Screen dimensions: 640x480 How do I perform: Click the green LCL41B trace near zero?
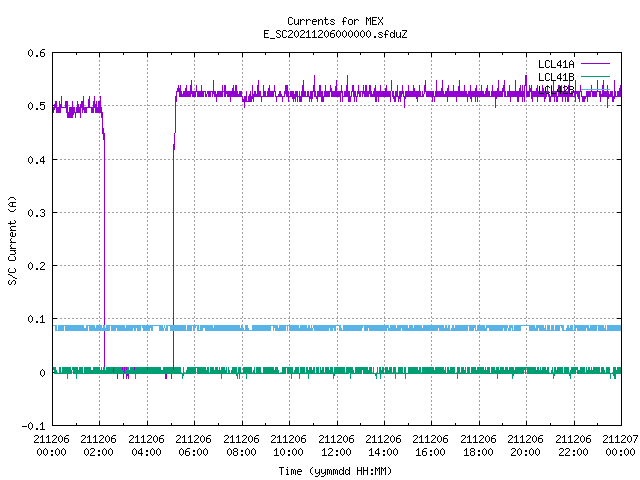point(338,371)
